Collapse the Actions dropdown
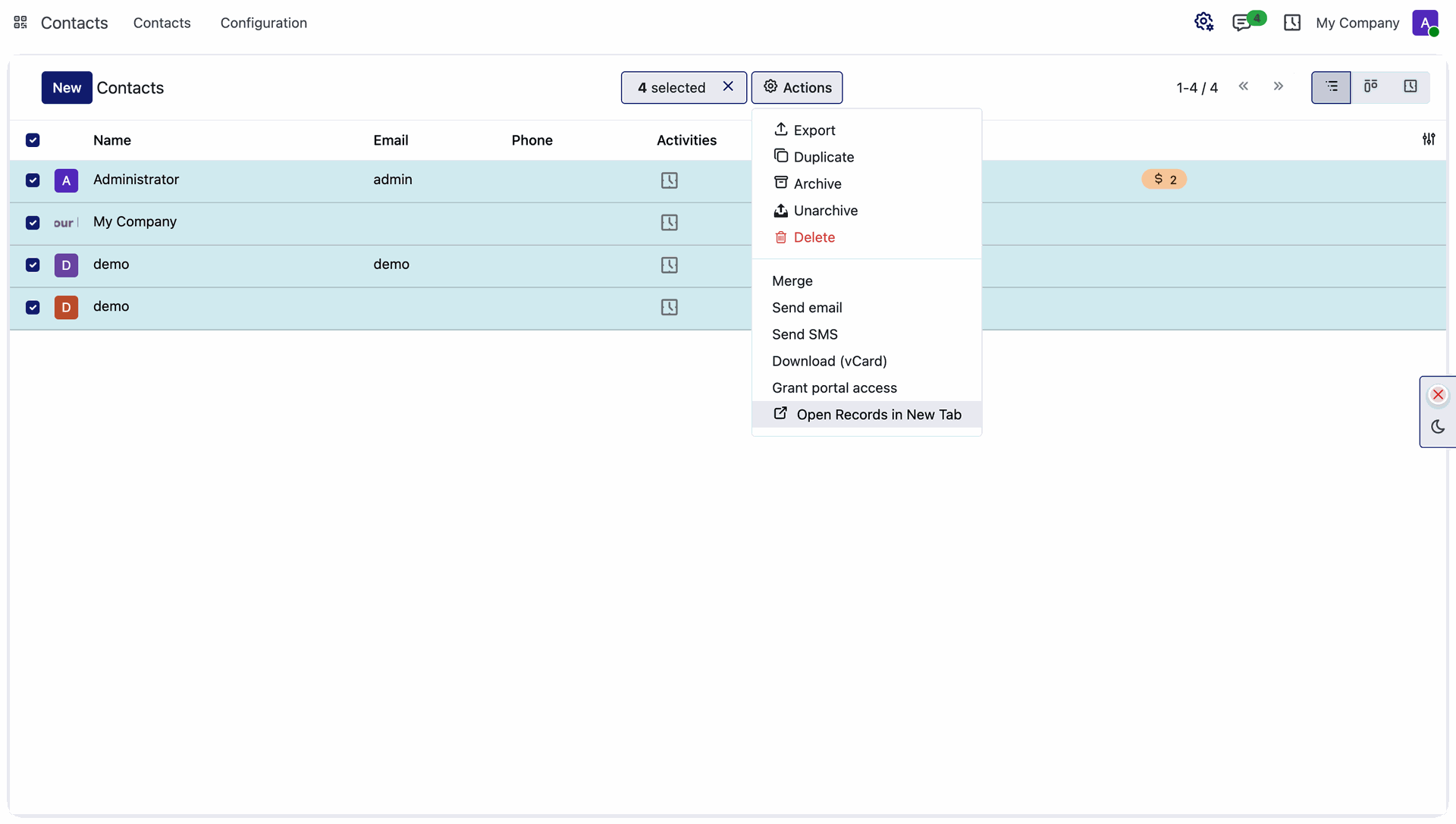Screen dimensions: 1456x824 pos(797,88)
